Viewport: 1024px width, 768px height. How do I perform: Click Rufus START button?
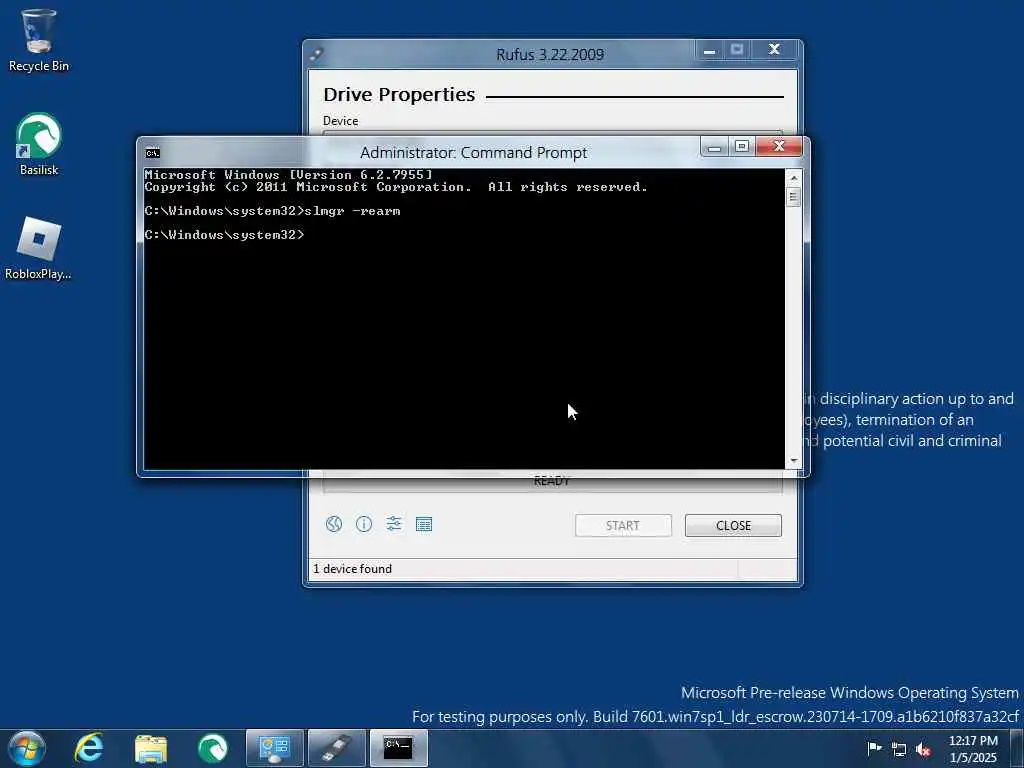point(623,526)
